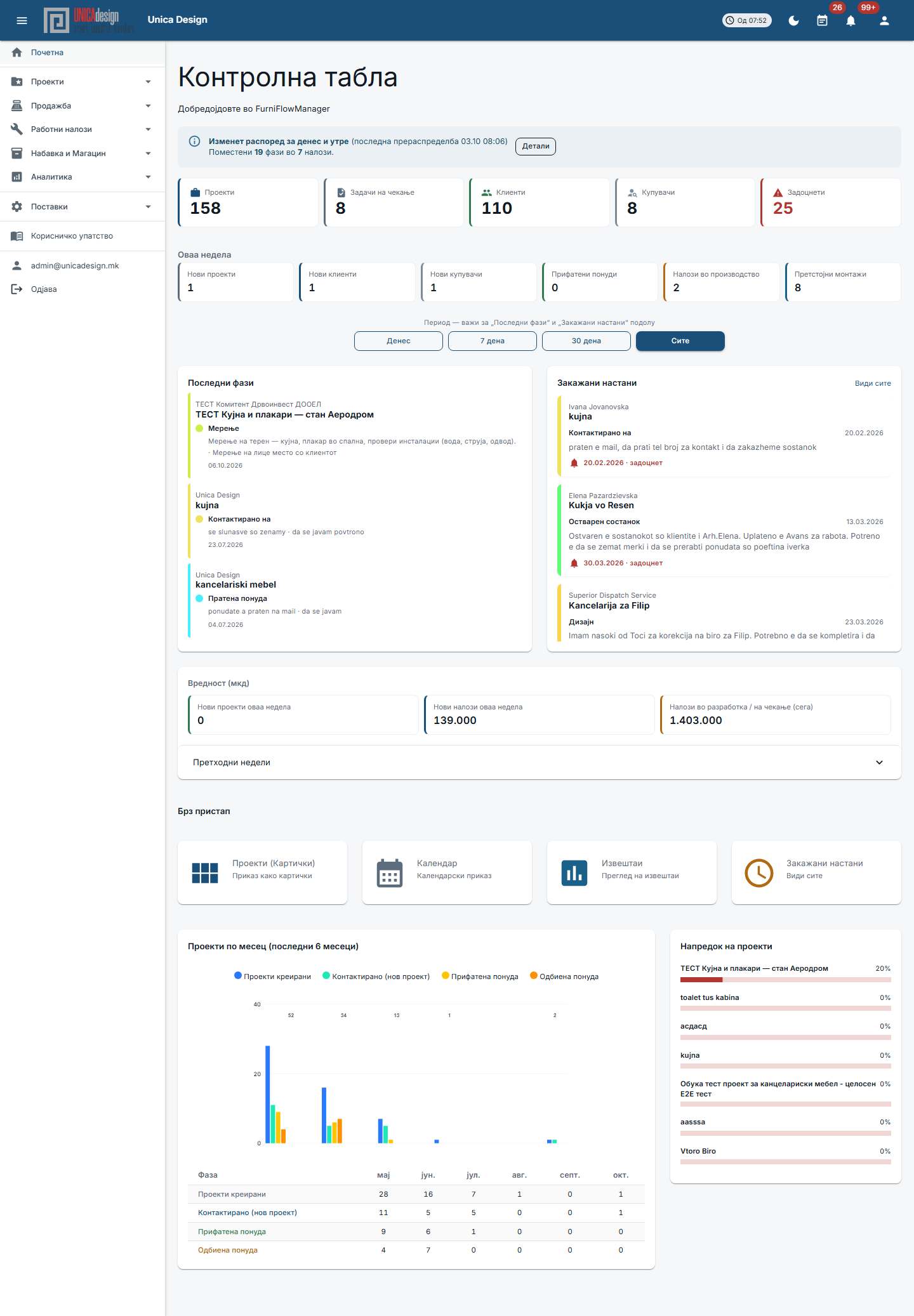Open the hamburger menu icon
Image resolution: width=914 pixels, height=1316 pixels.
click(22, 20)
